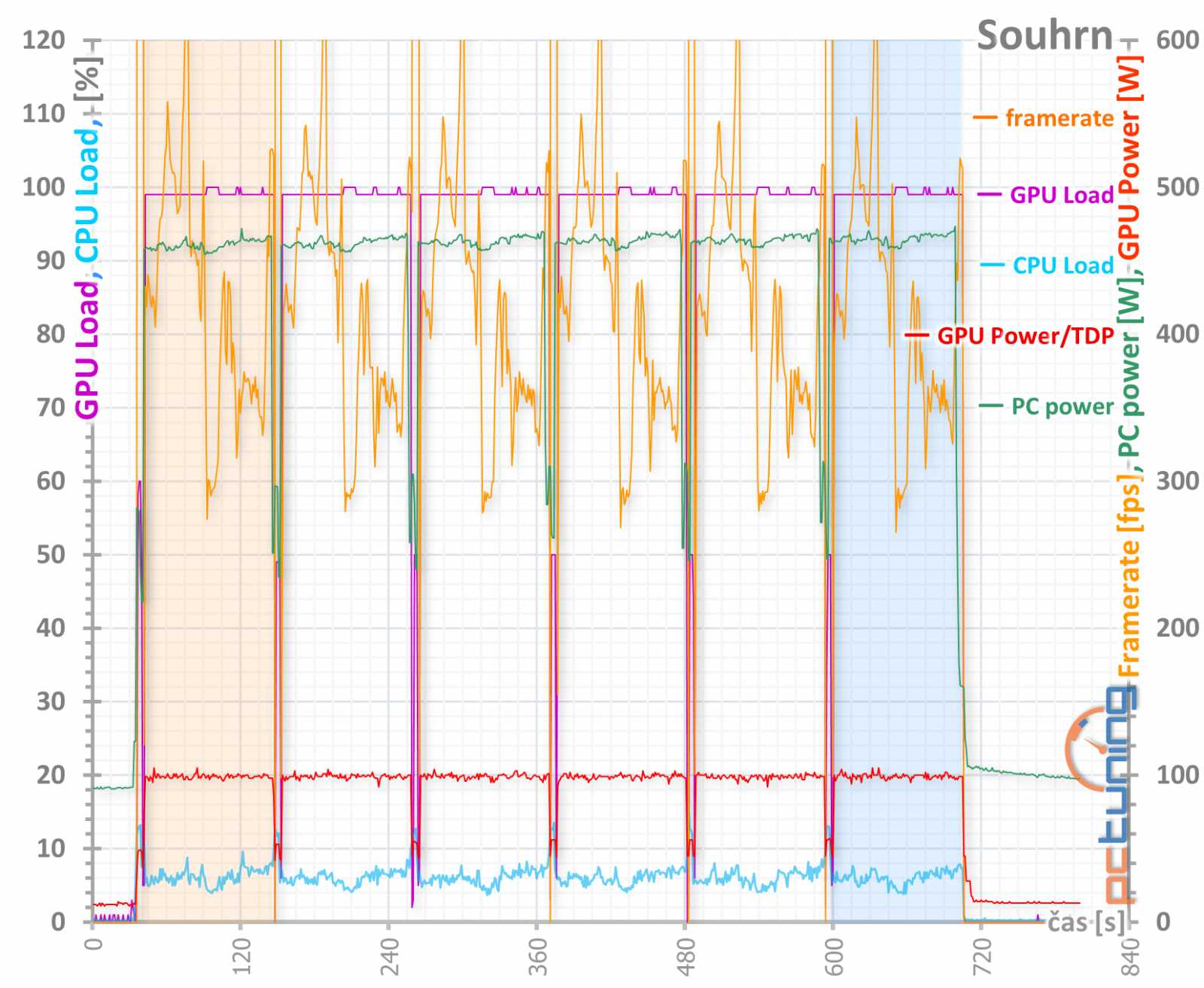
Task: Click the cyan CPU Load legend line marker
Action: point(993,266)
